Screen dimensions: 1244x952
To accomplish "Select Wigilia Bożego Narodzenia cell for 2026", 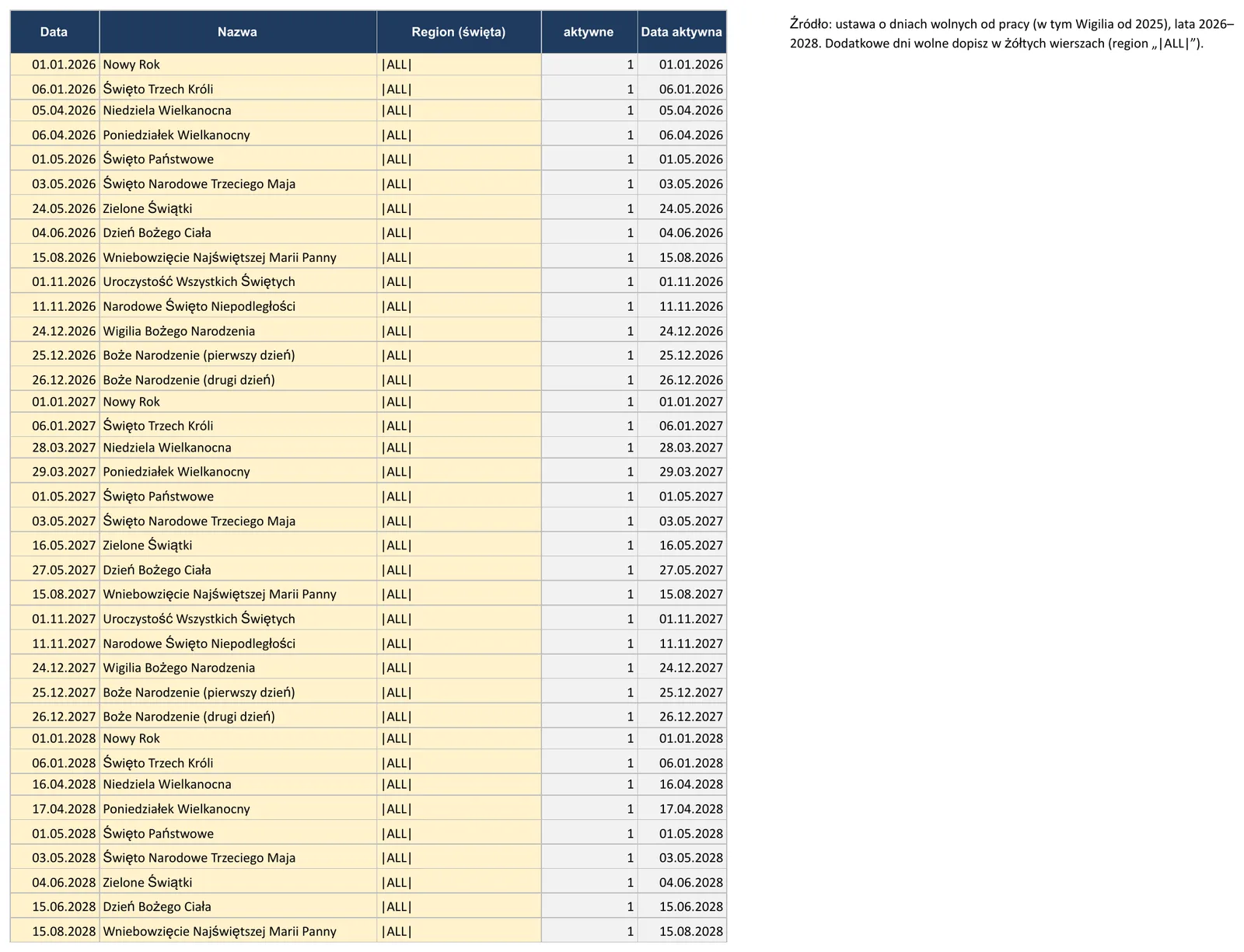I will [238, 331].
